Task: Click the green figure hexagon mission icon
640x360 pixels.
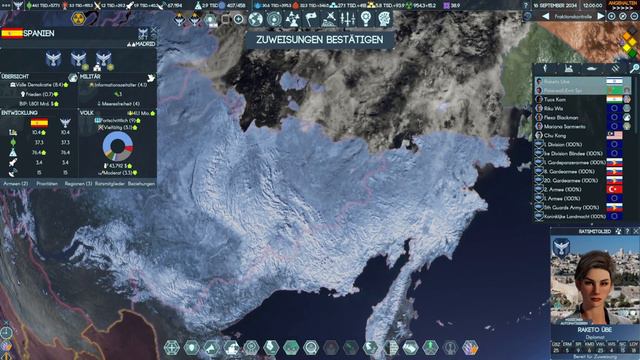Action: [x=430, y=348]
